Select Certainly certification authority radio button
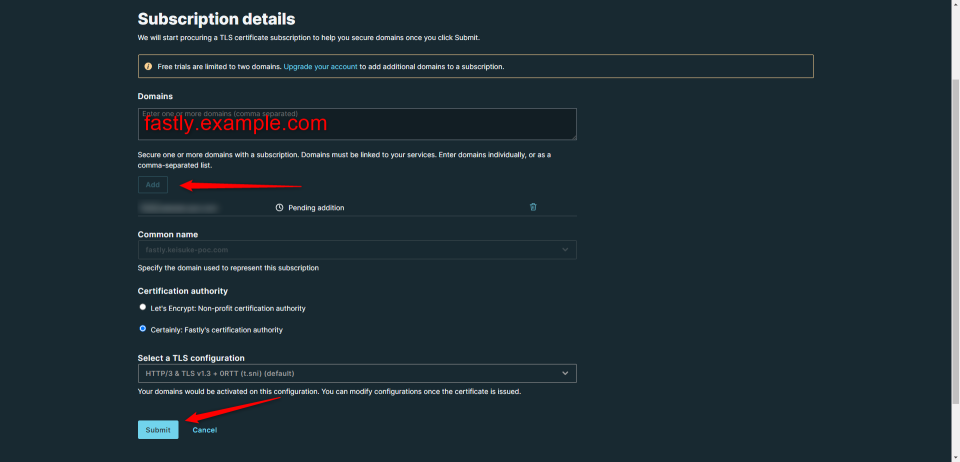 pos(143,329)
